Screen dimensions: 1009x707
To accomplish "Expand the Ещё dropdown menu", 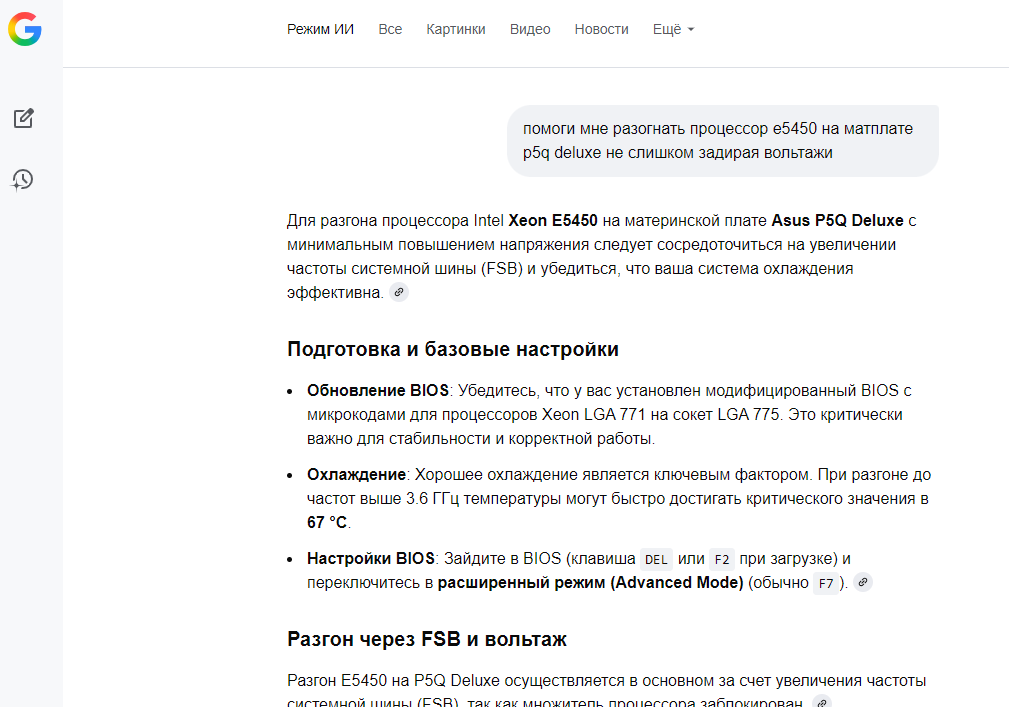I will tap(674, 30).
